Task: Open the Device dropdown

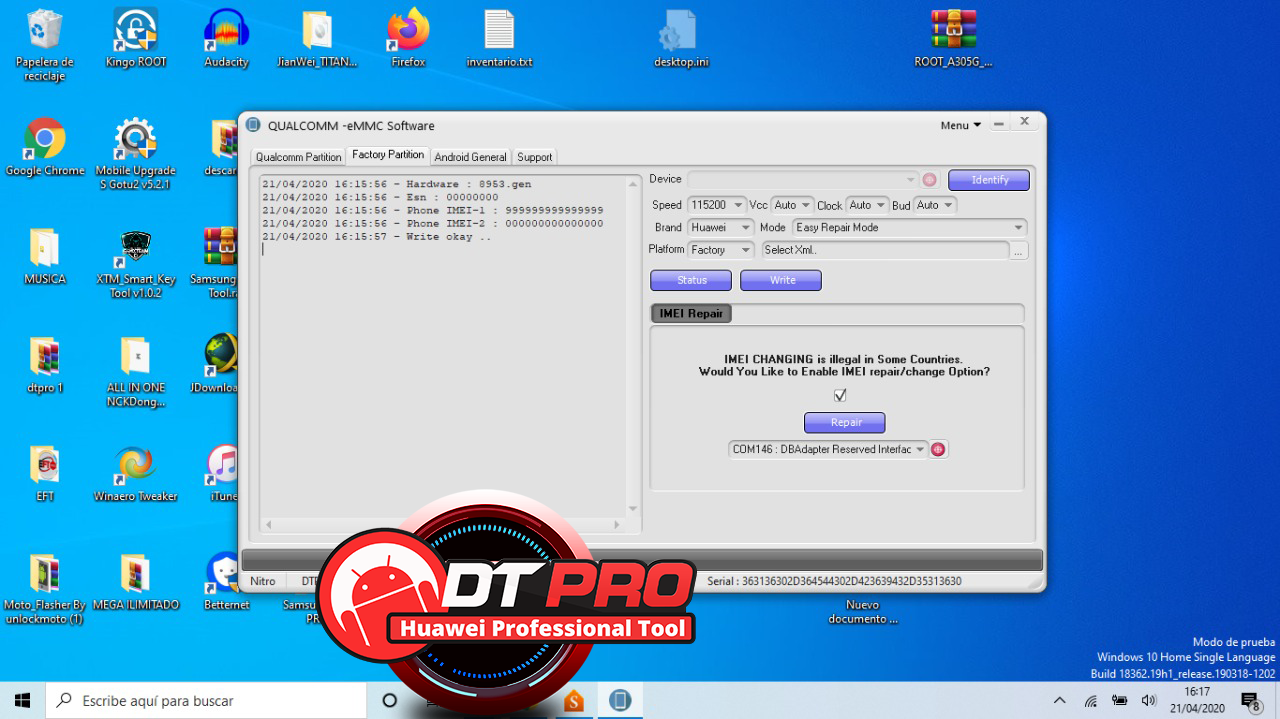Action: pyautogui.click(x=802, y=180)
